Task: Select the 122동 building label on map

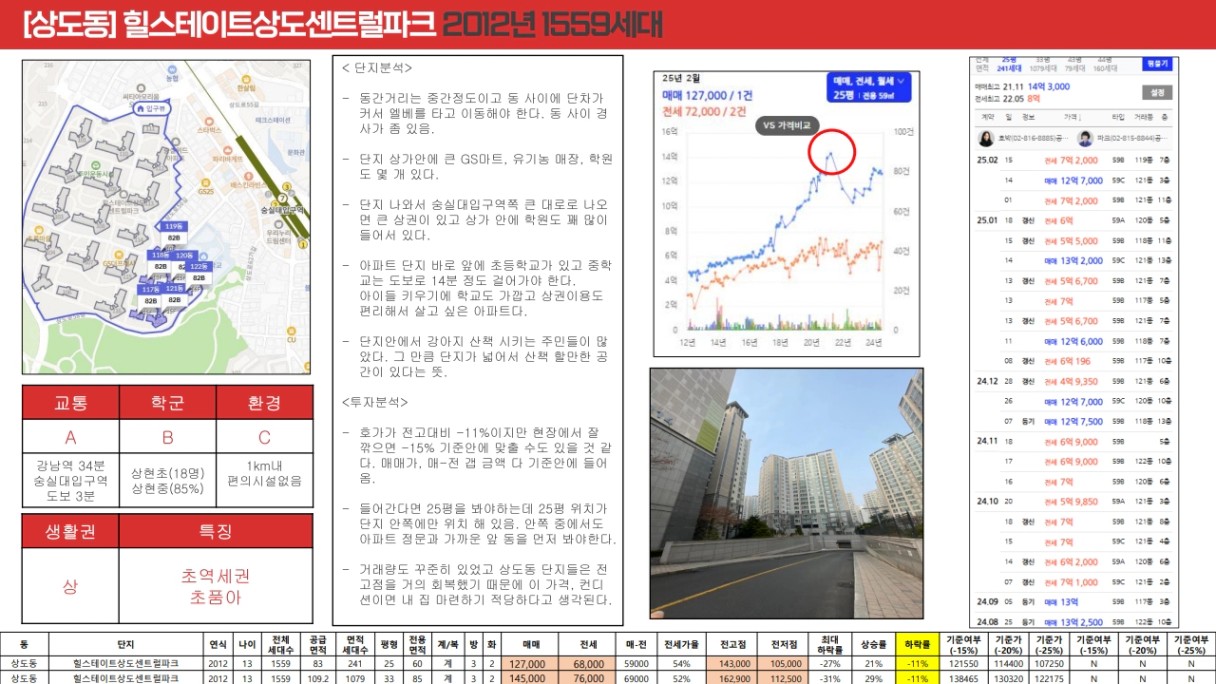Action: [x=198, y=267]
